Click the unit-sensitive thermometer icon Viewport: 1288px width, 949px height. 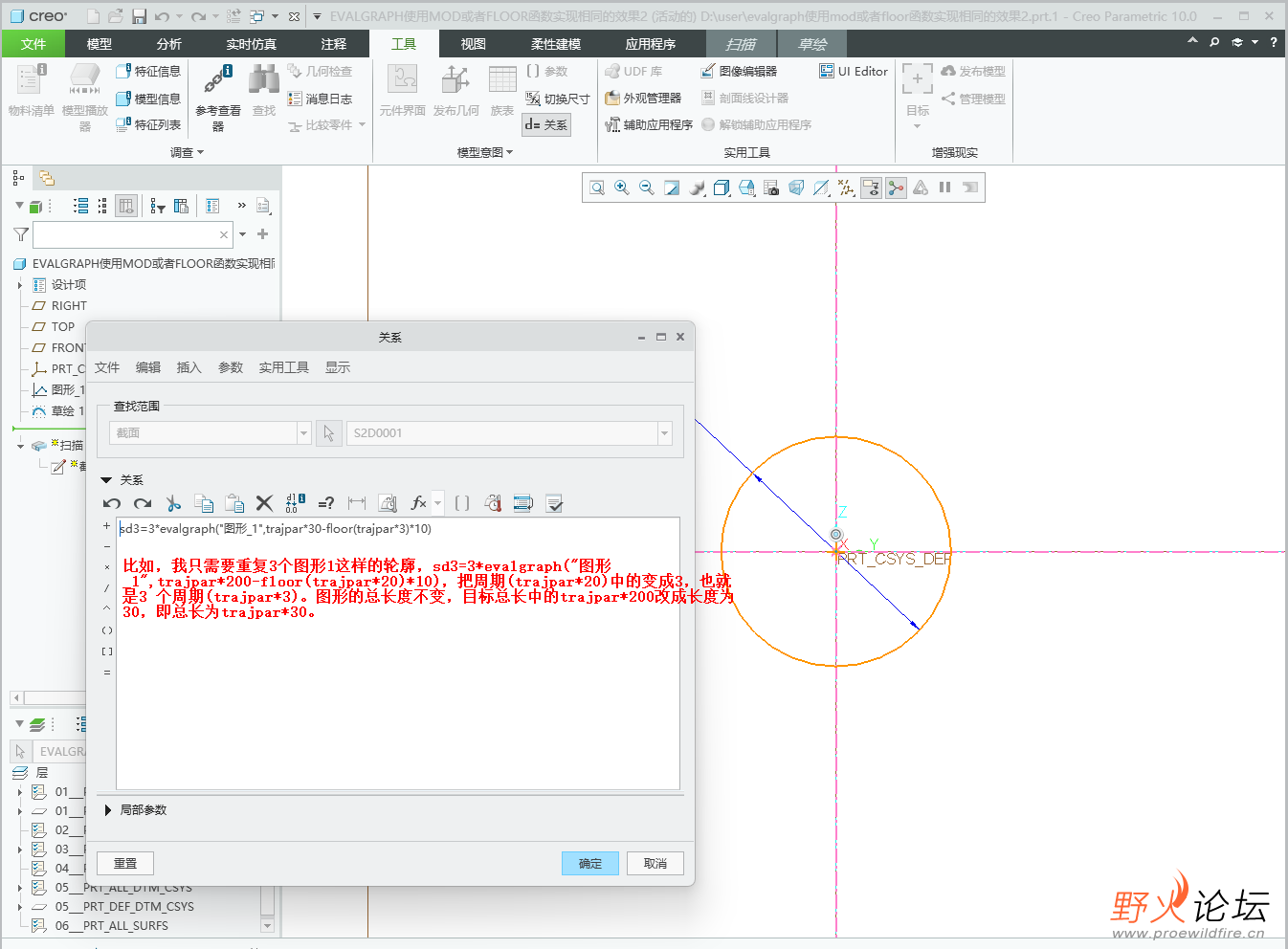pyautogui.click(x=493, y=503)
